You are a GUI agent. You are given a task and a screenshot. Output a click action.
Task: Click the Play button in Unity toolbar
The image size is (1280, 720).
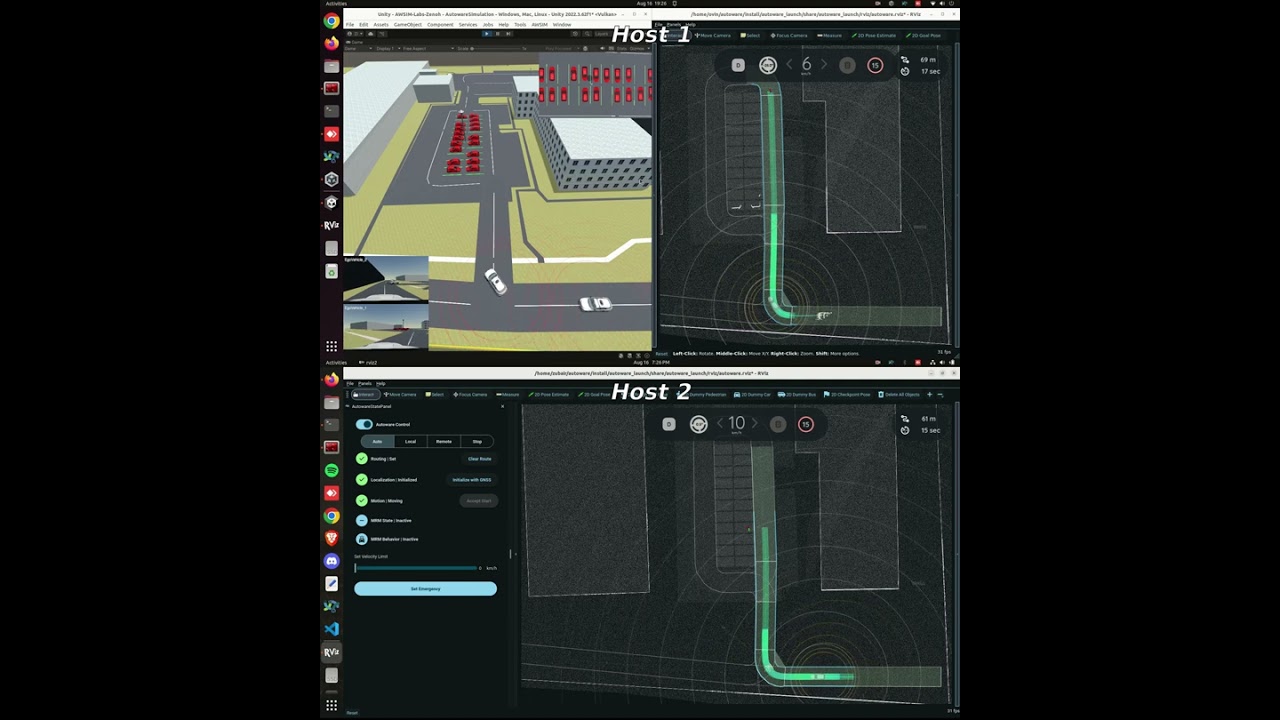(487, 34)
